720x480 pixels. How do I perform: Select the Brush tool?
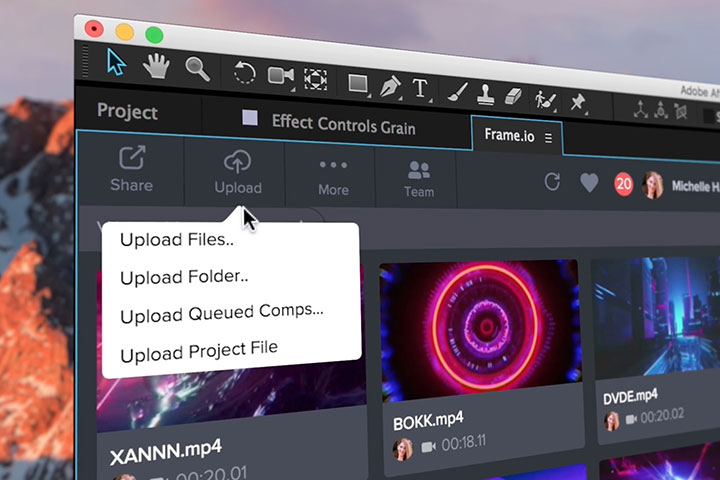(457, 92)
